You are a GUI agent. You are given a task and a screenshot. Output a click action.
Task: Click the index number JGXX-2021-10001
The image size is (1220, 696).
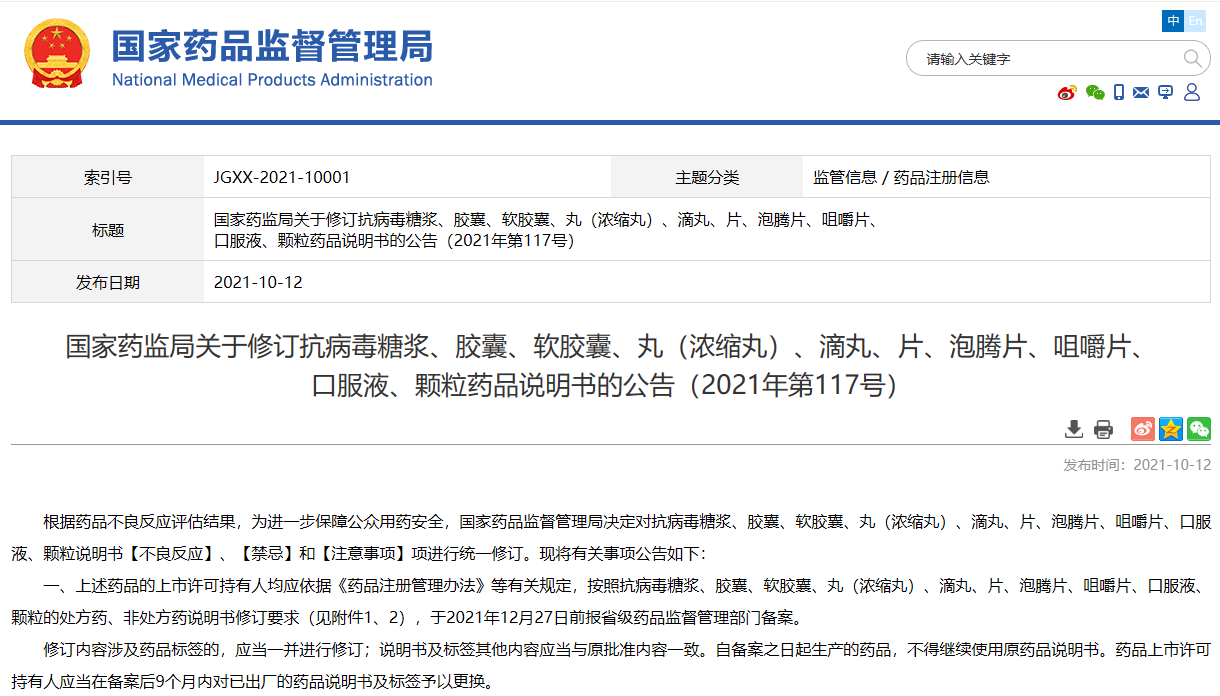[282, 177]
